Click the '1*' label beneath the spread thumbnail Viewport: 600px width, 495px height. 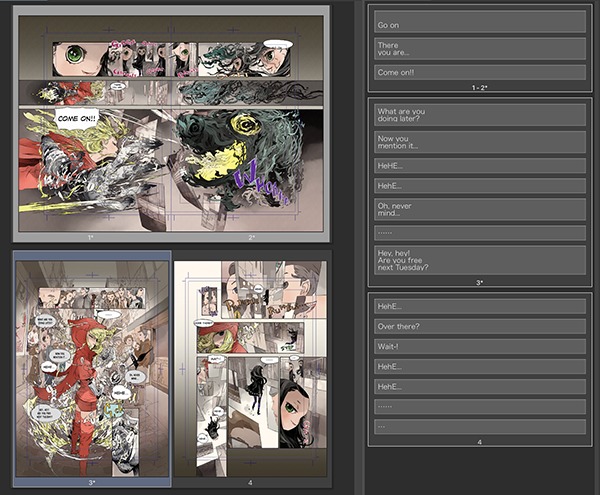(91, 238)
